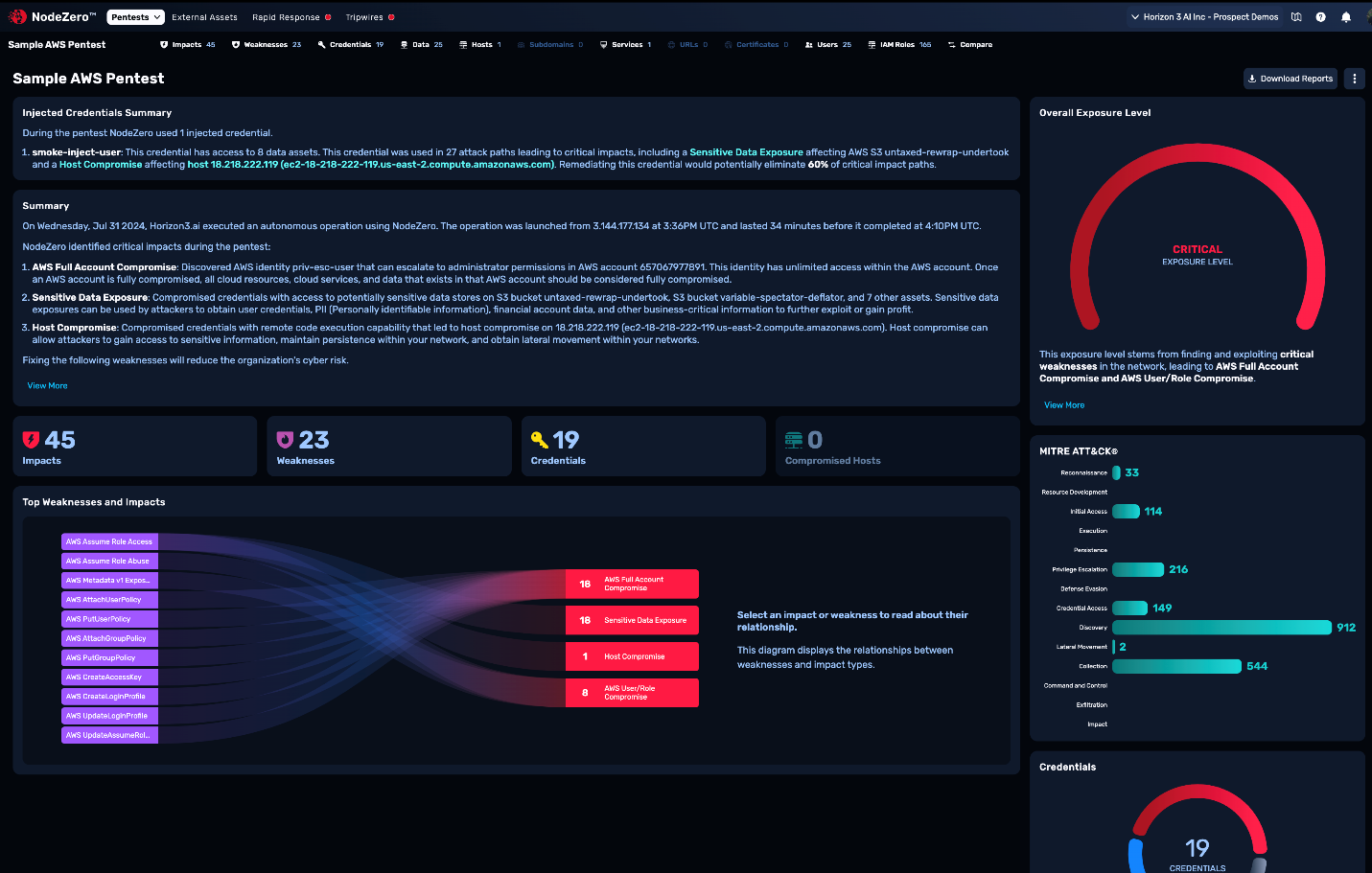The image size is (1372, 873).
Task: Select AWS UpdateAssumeRol... weakness
Action: [109, 735]
